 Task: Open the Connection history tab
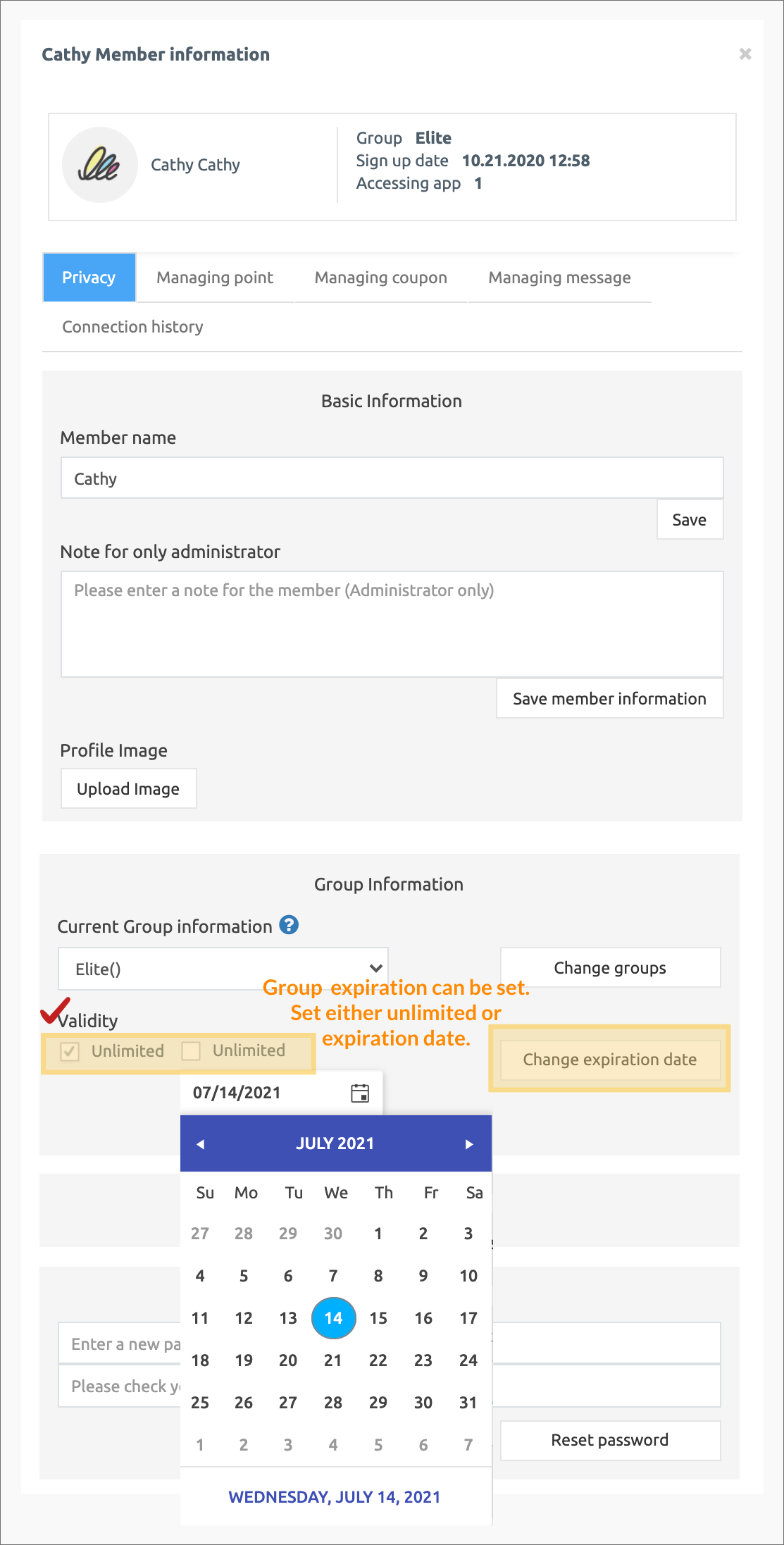[132, 327]
